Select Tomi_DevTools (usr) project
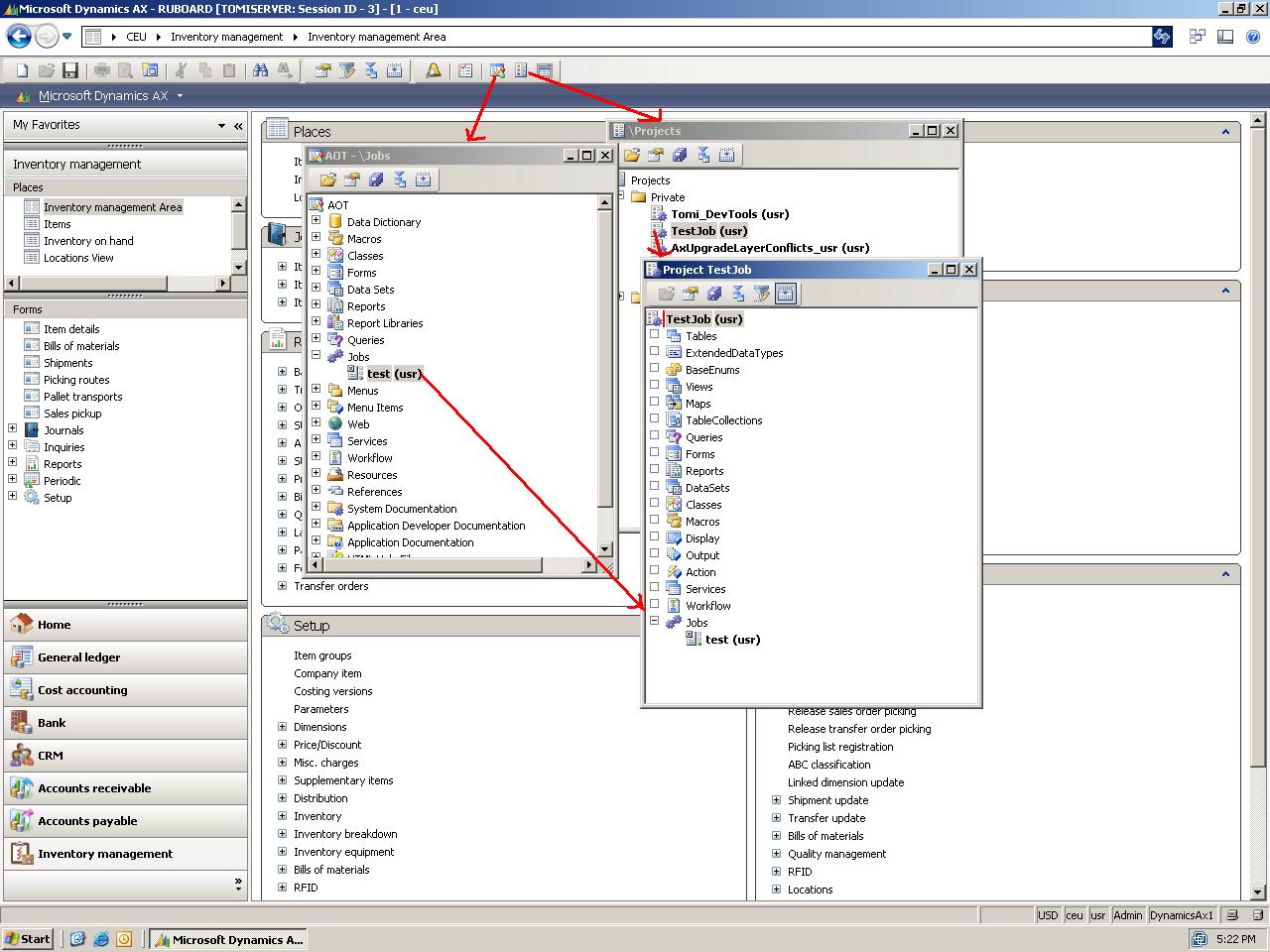Viewport: 1270px width, 952px height. click(730, 214)
